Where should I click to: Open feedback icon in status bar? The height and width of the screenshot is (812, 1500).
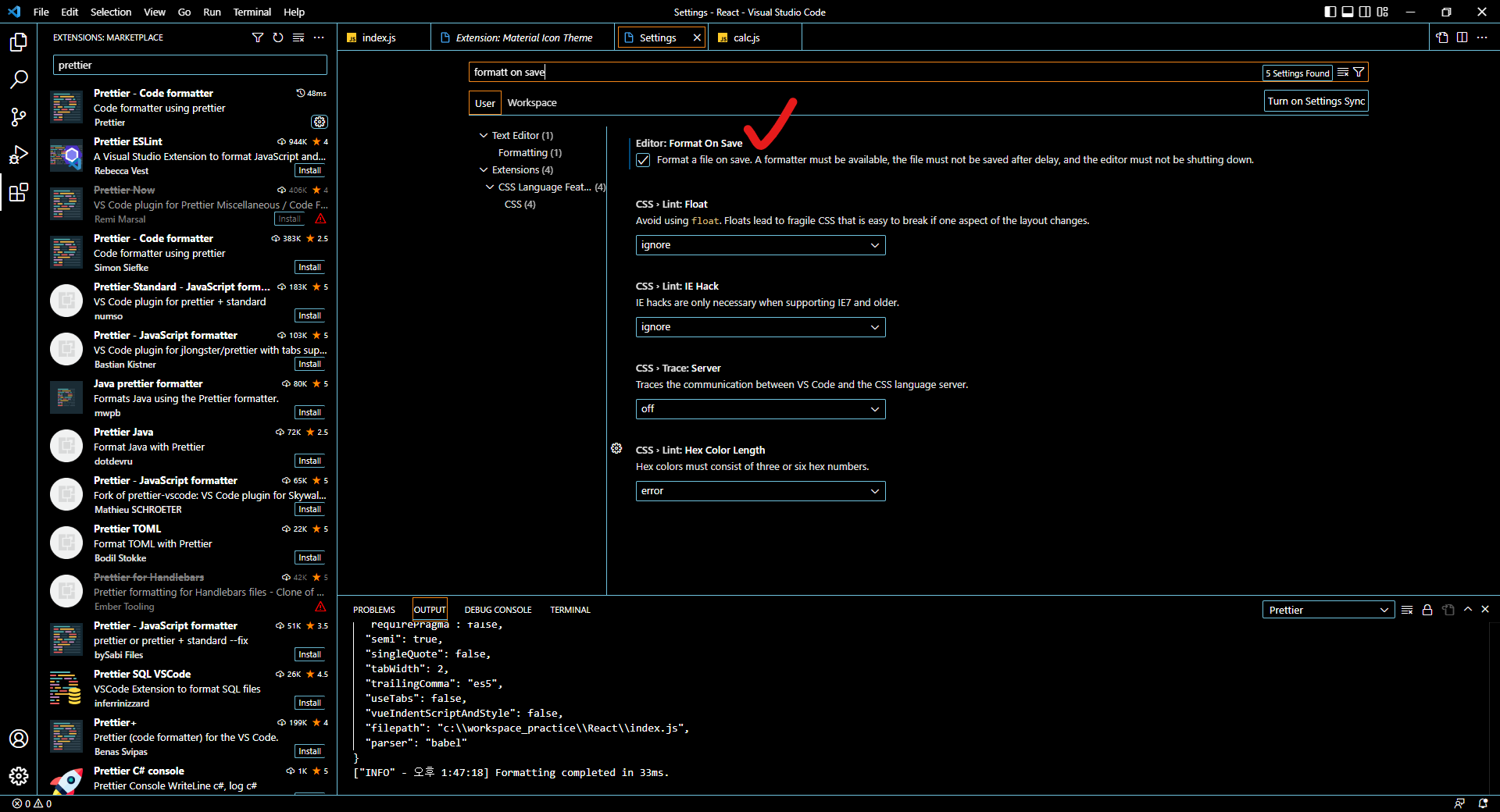1459,803
